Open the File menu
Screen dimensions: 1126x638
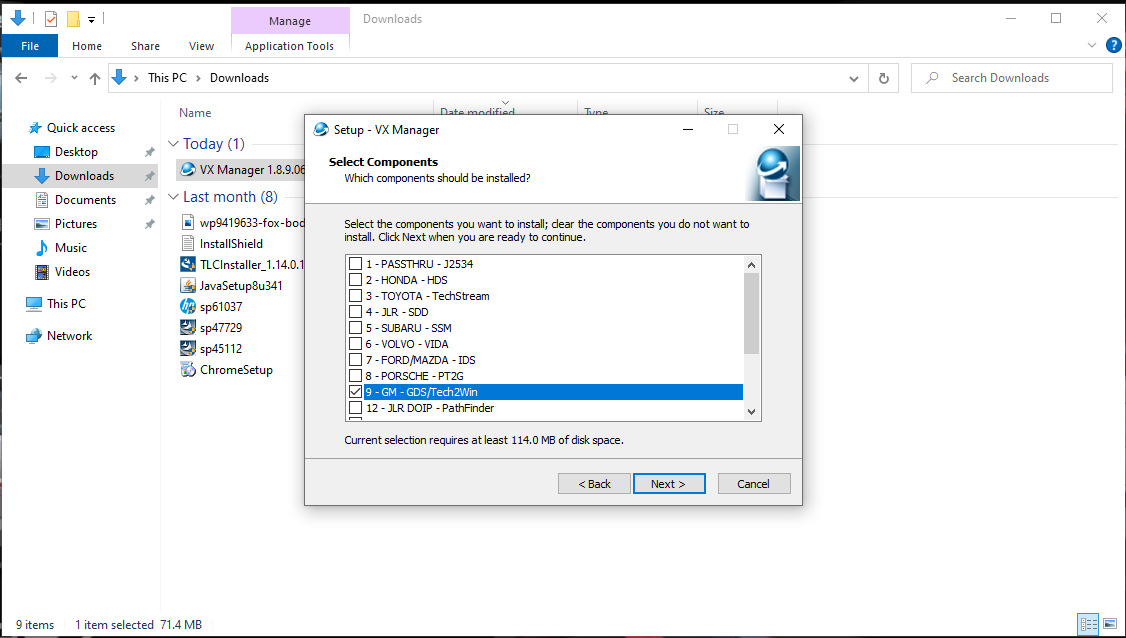point(30,46)
